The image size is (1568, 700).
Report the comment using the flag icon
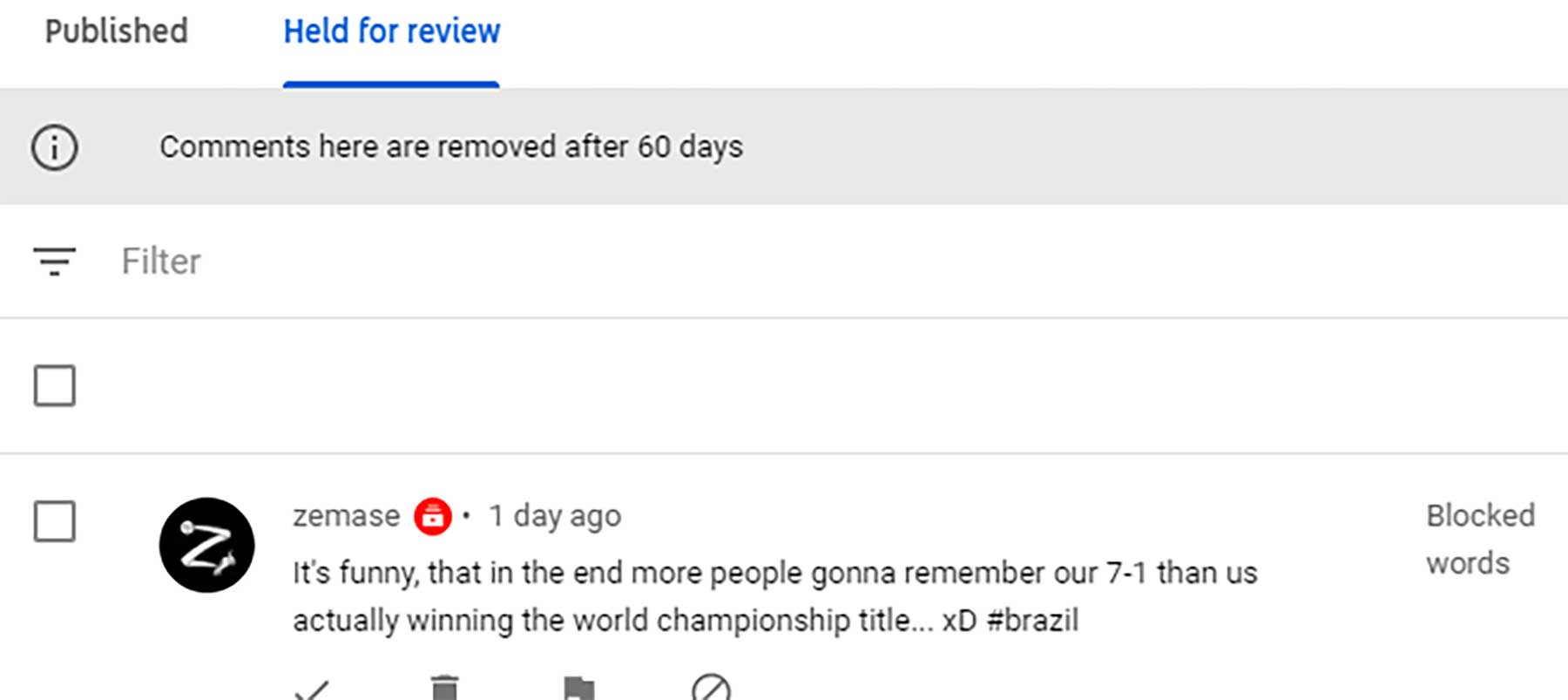click(x=578, y=689)
